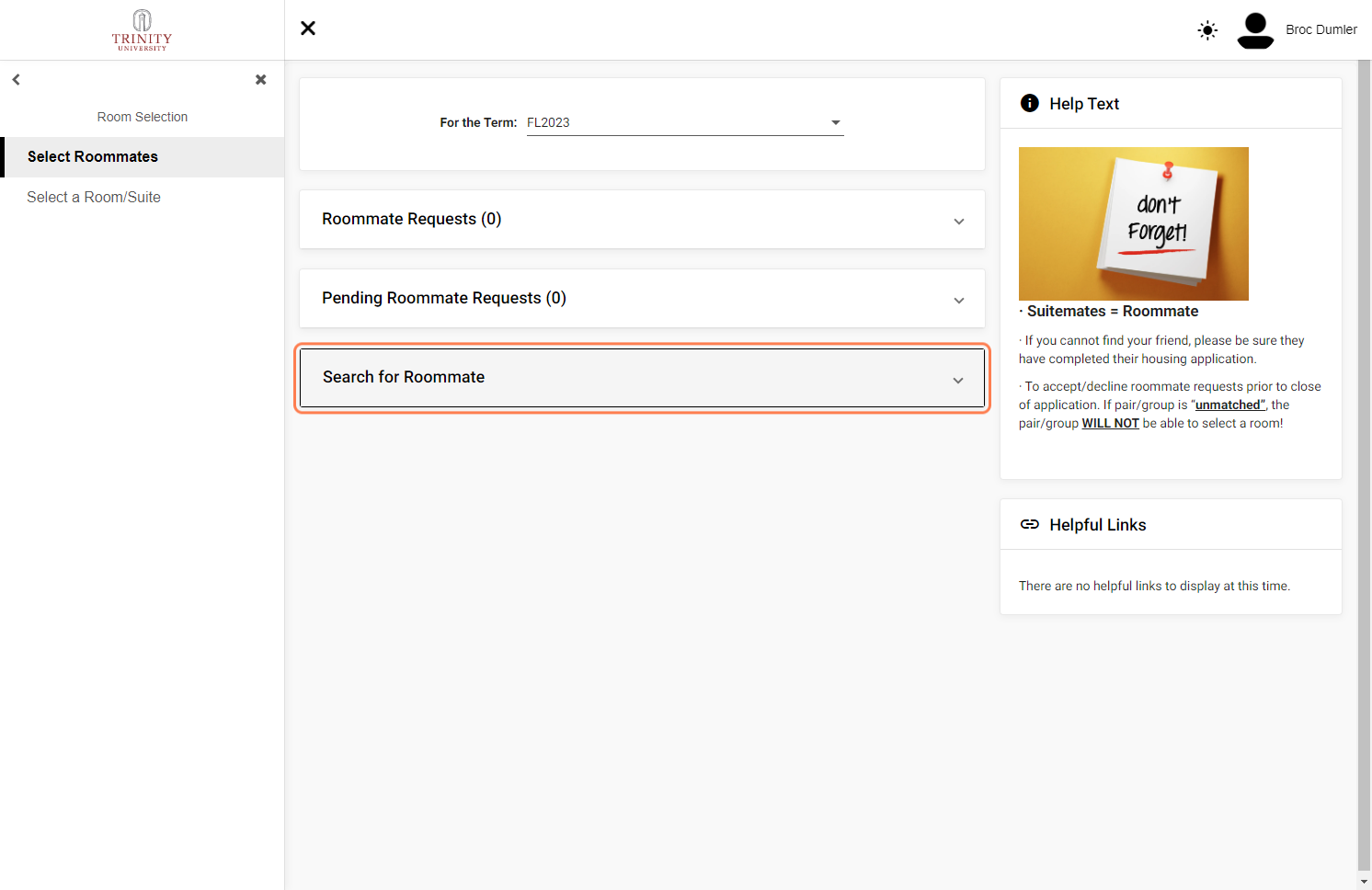Open the Broc Dumler user menu

1321,29
